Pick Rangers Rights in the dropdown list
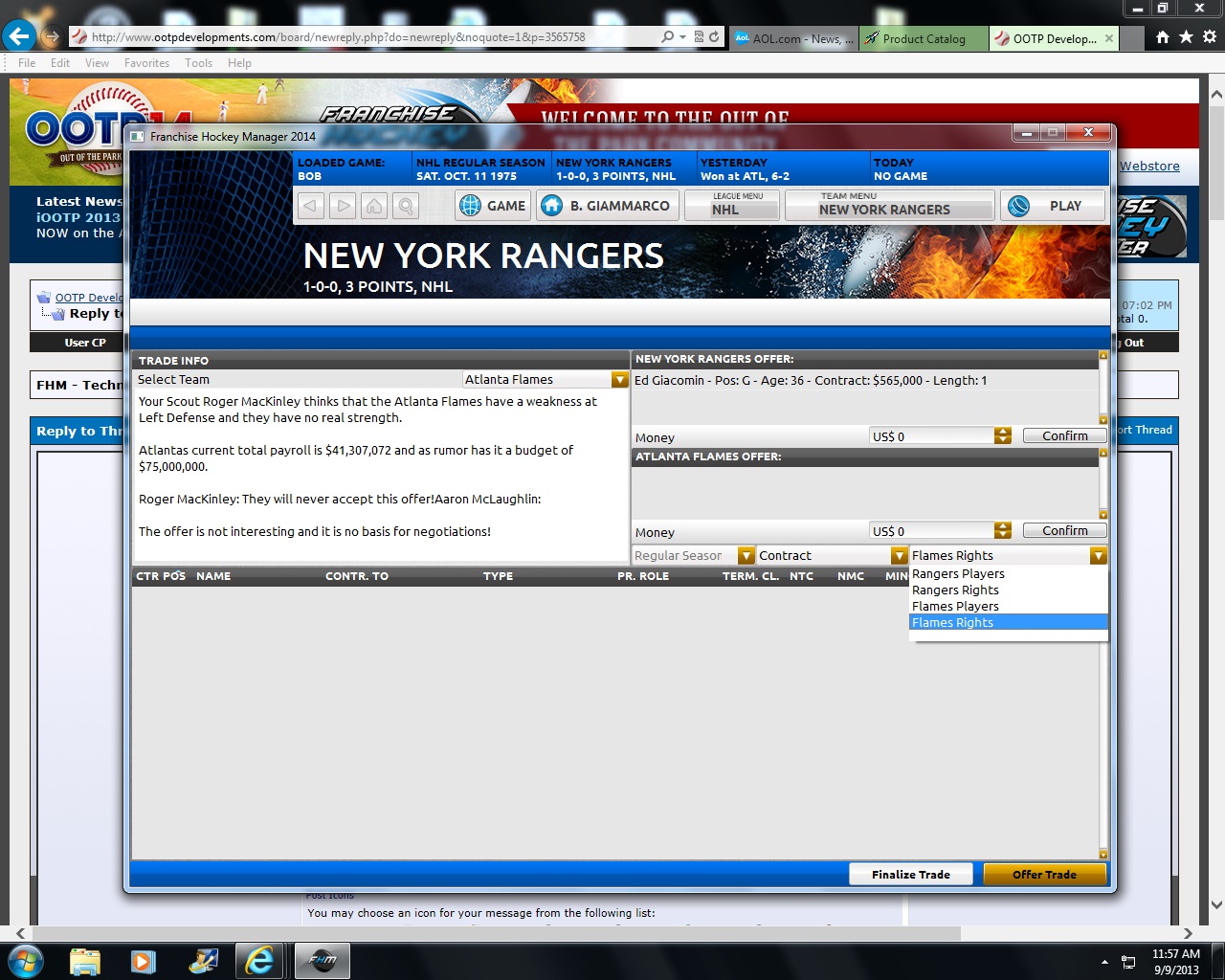The height and width of the screenshot is (980, 1225). click(955, 590)
